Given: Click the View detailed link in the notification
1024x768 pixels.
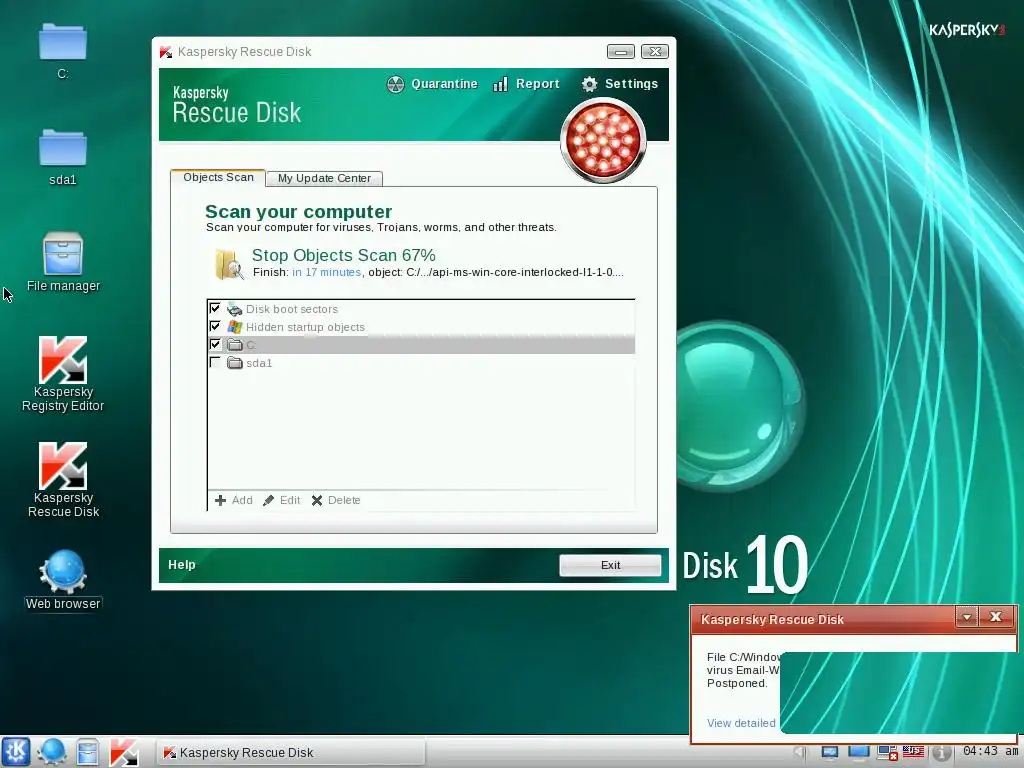Looking at the screenshot, I should point(741,723).
